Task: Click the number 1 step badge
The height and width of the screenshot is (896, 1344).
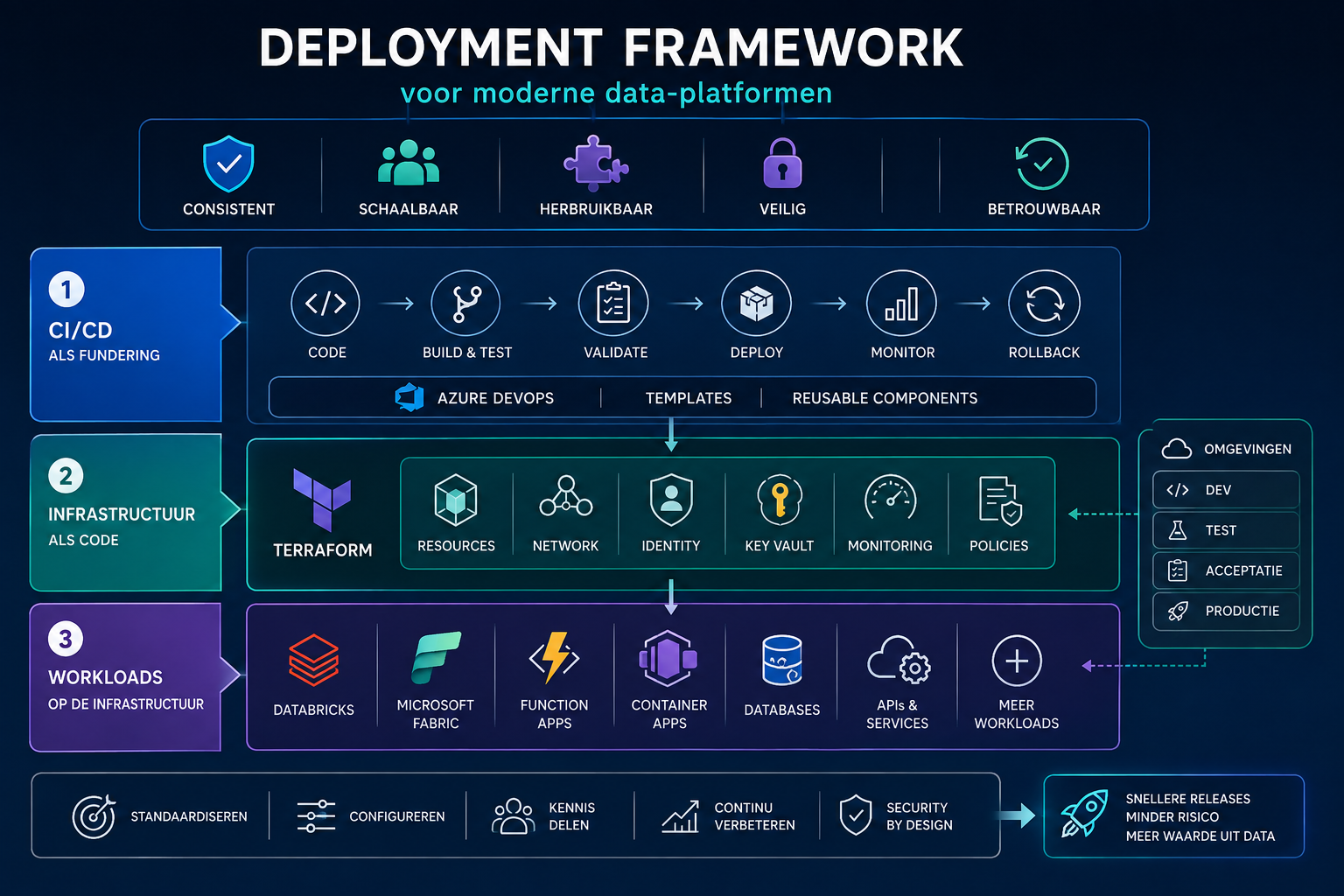Action: [x=66, y=290]
